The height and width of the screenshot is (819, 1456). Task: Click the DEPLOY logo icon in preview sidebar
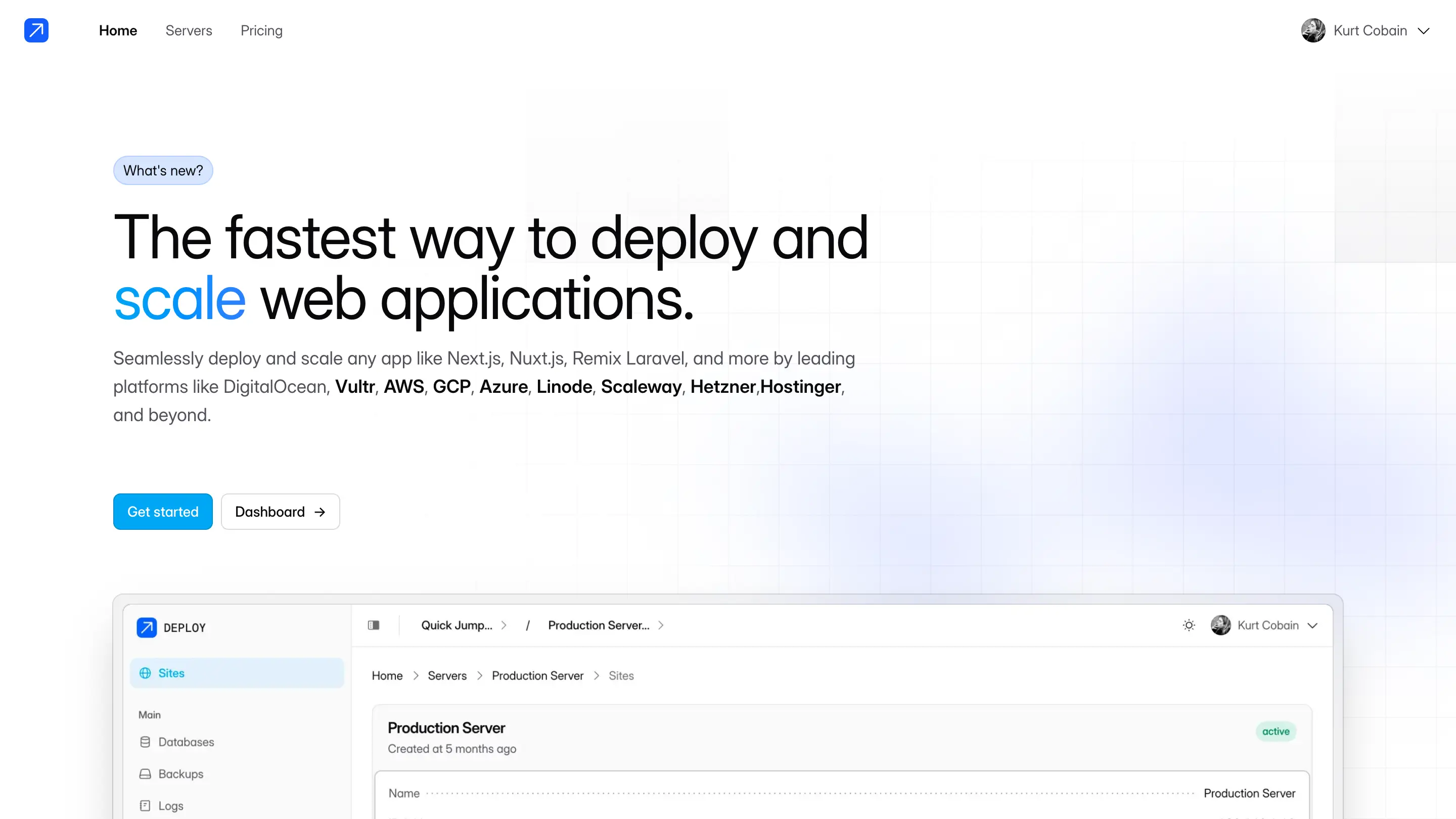[147, 627]
